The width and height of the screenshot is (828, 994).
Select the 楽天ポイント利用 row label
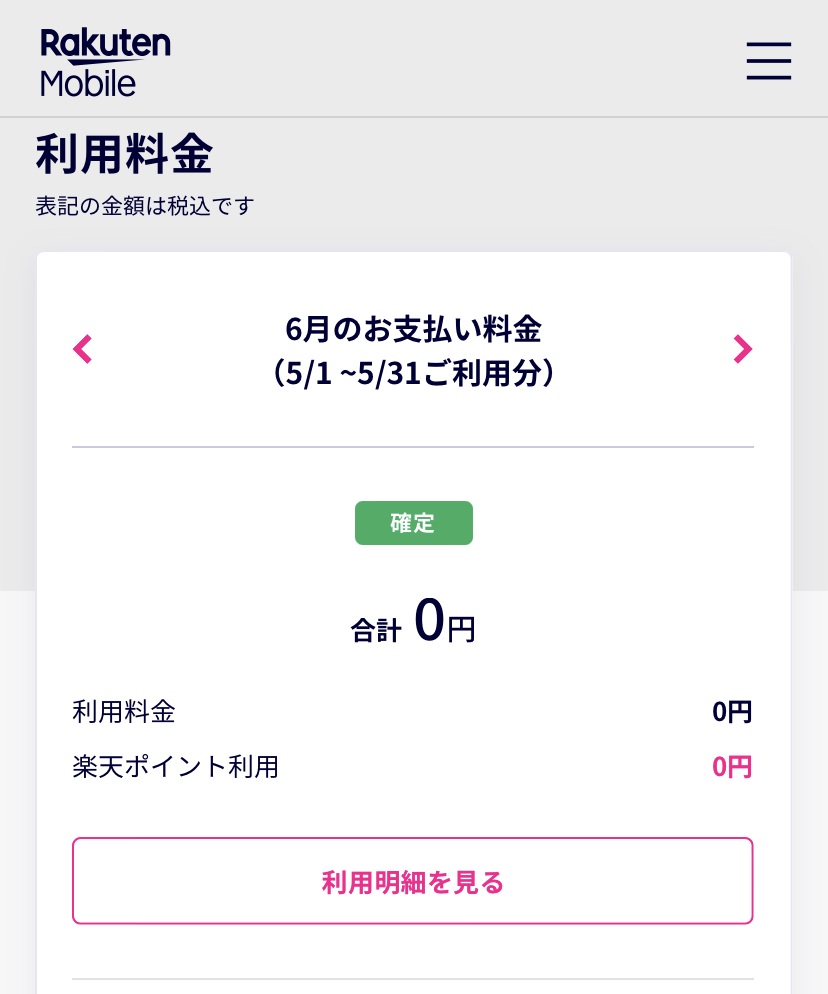click(175, 767)
